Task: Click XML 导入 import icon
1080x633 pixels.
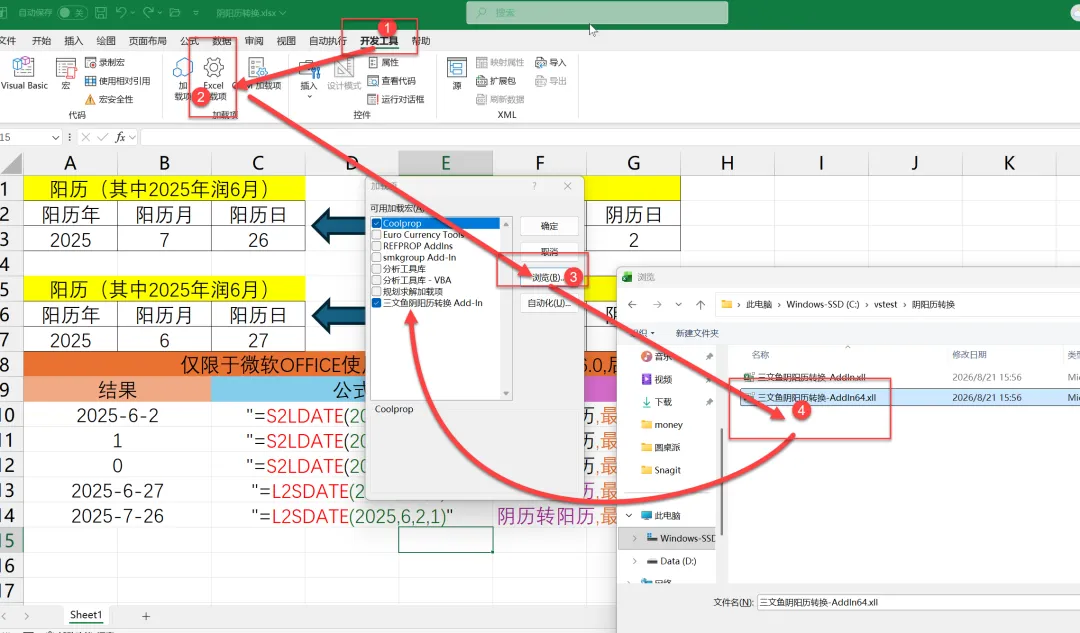Action: (541, 63)
